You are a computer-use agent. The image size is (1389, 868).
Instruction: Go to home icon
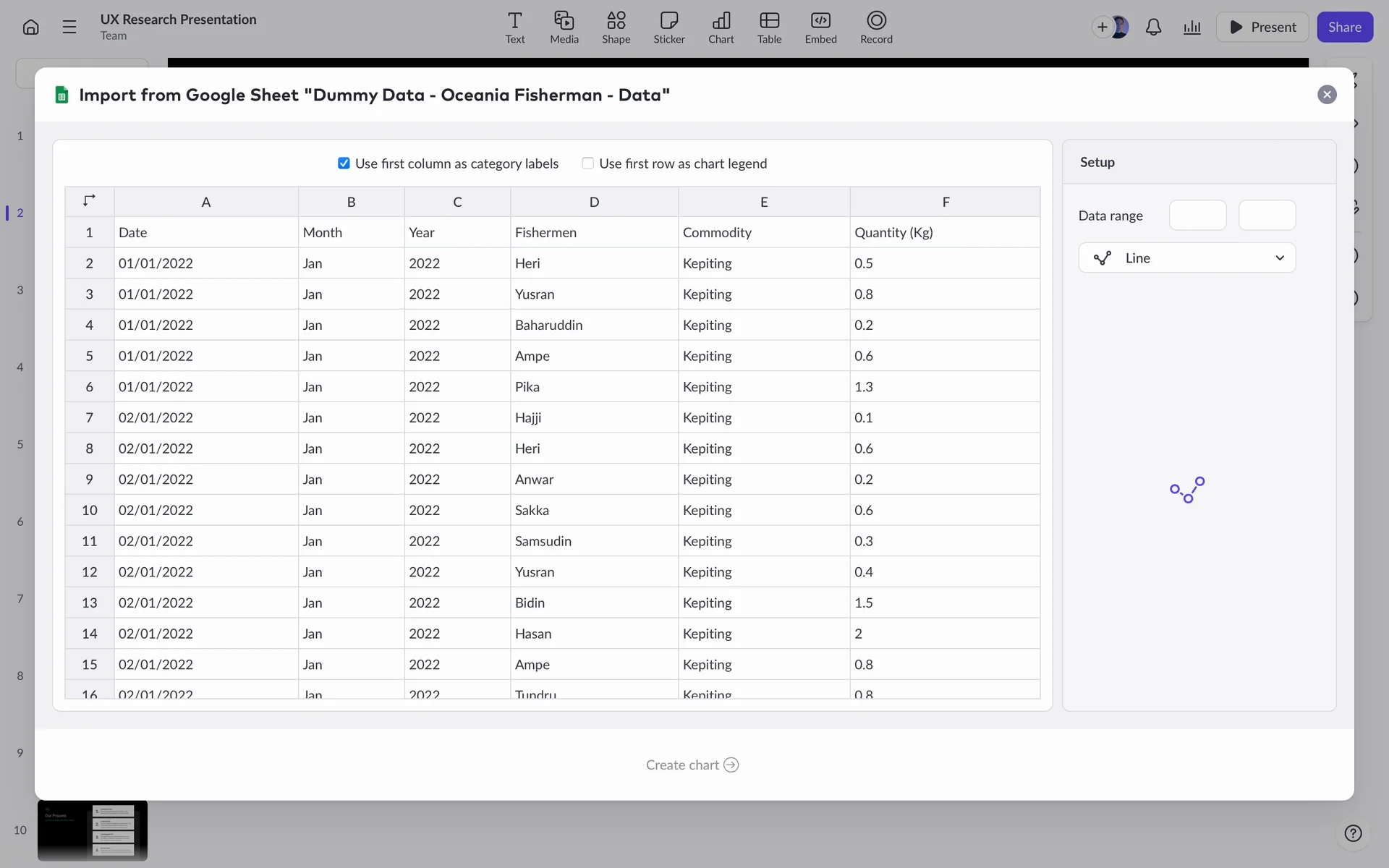[x=30, y=27]
